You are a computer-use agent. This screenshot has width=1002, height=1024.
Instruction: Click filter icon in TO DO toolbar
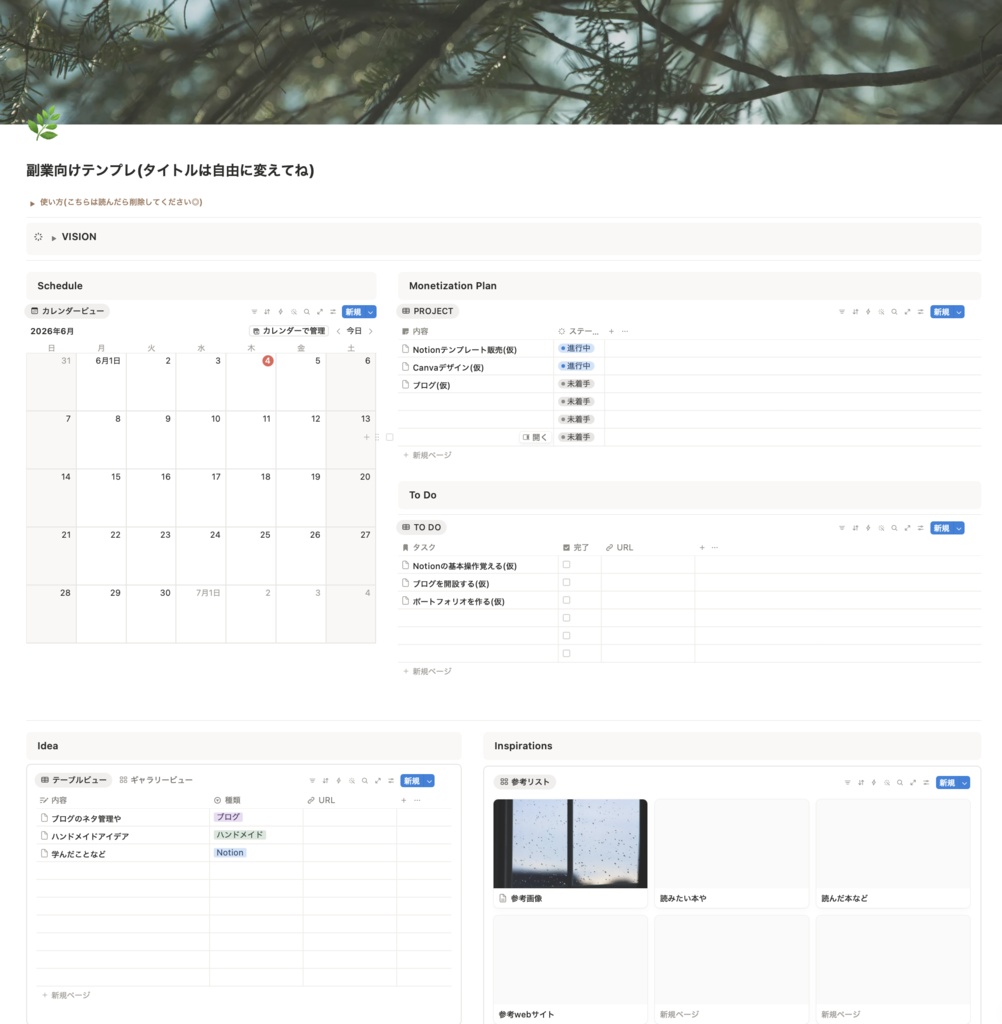(x=841, y=528)
